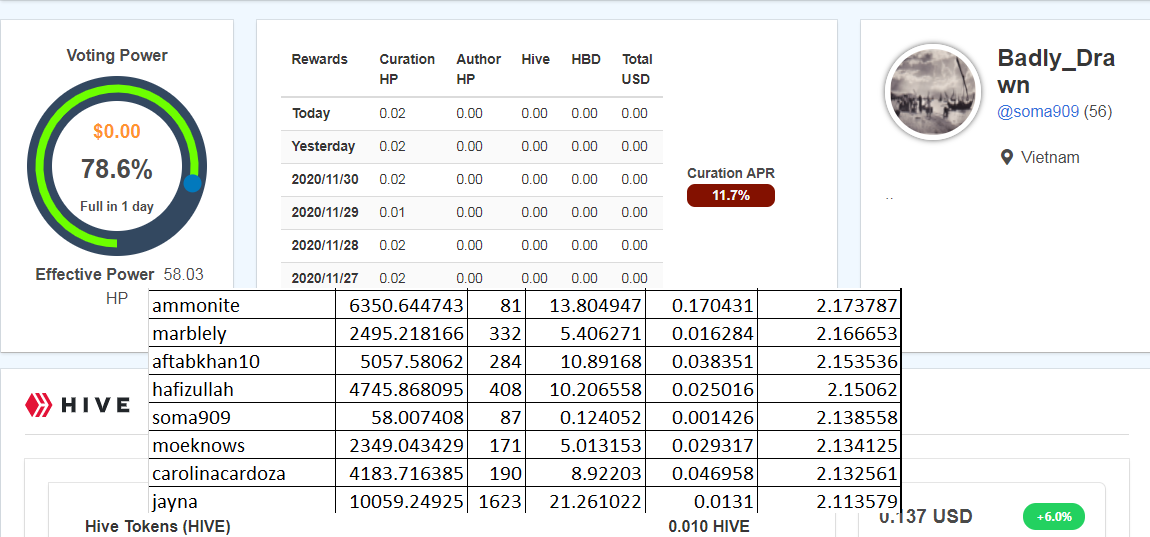This screenshot has width=1150, height=537.
Task: Click the 10059.24925 value cell
Action: click(402, 501)
